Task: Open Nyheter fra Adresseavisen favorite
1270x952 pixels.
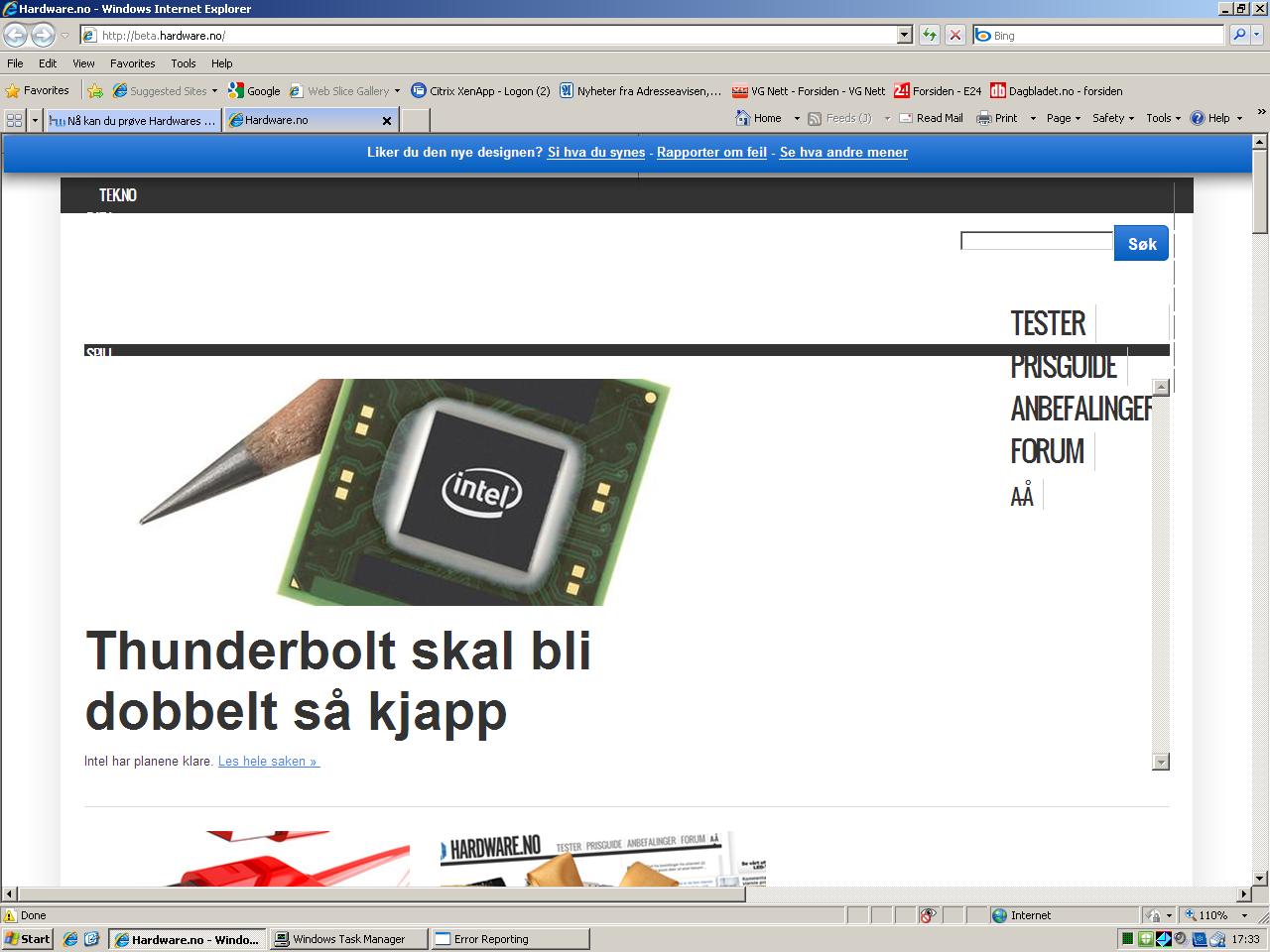Action: (641, 91)
